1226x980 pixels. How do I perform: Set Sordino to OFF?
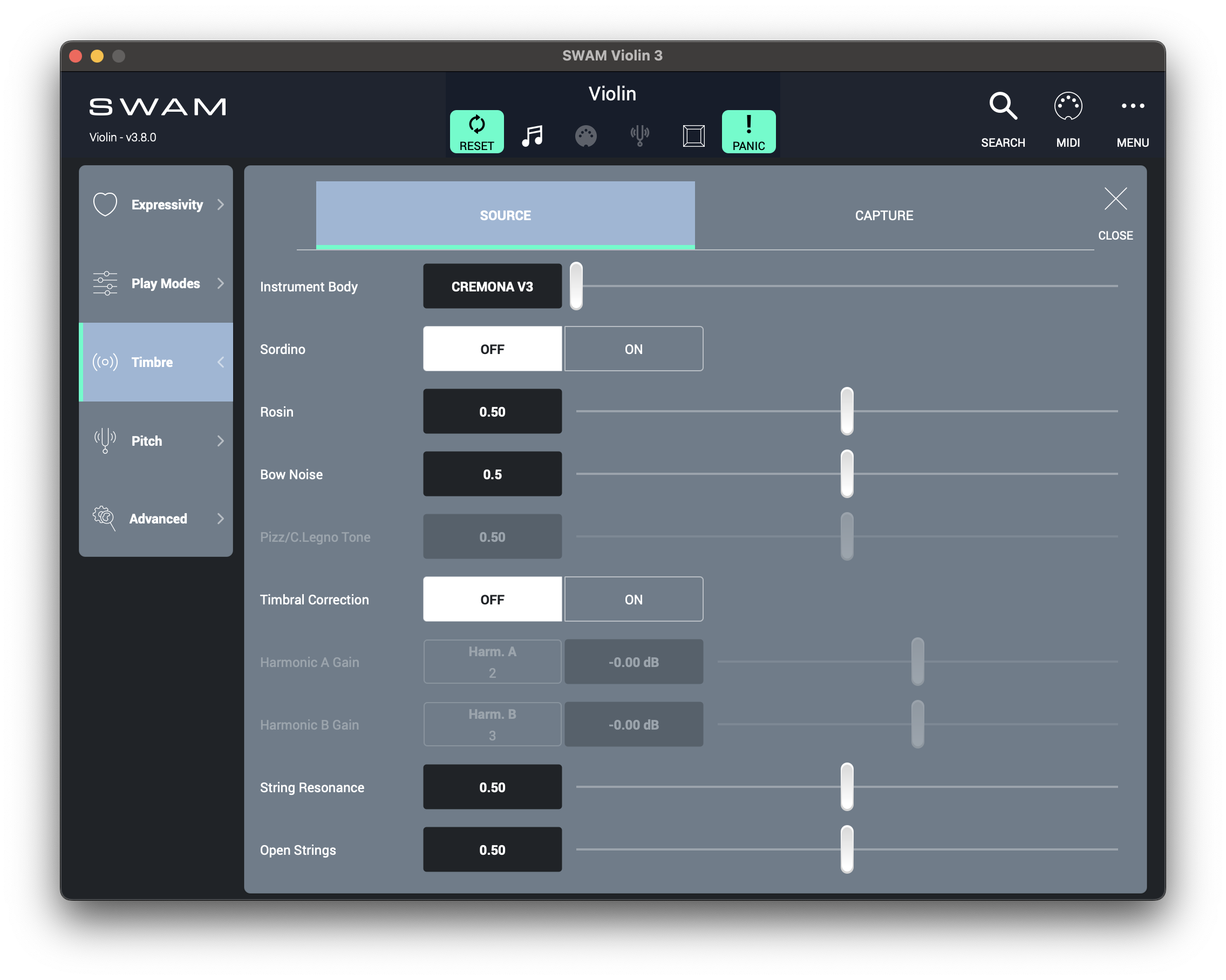pyautogui.click(x=492, y=349)
